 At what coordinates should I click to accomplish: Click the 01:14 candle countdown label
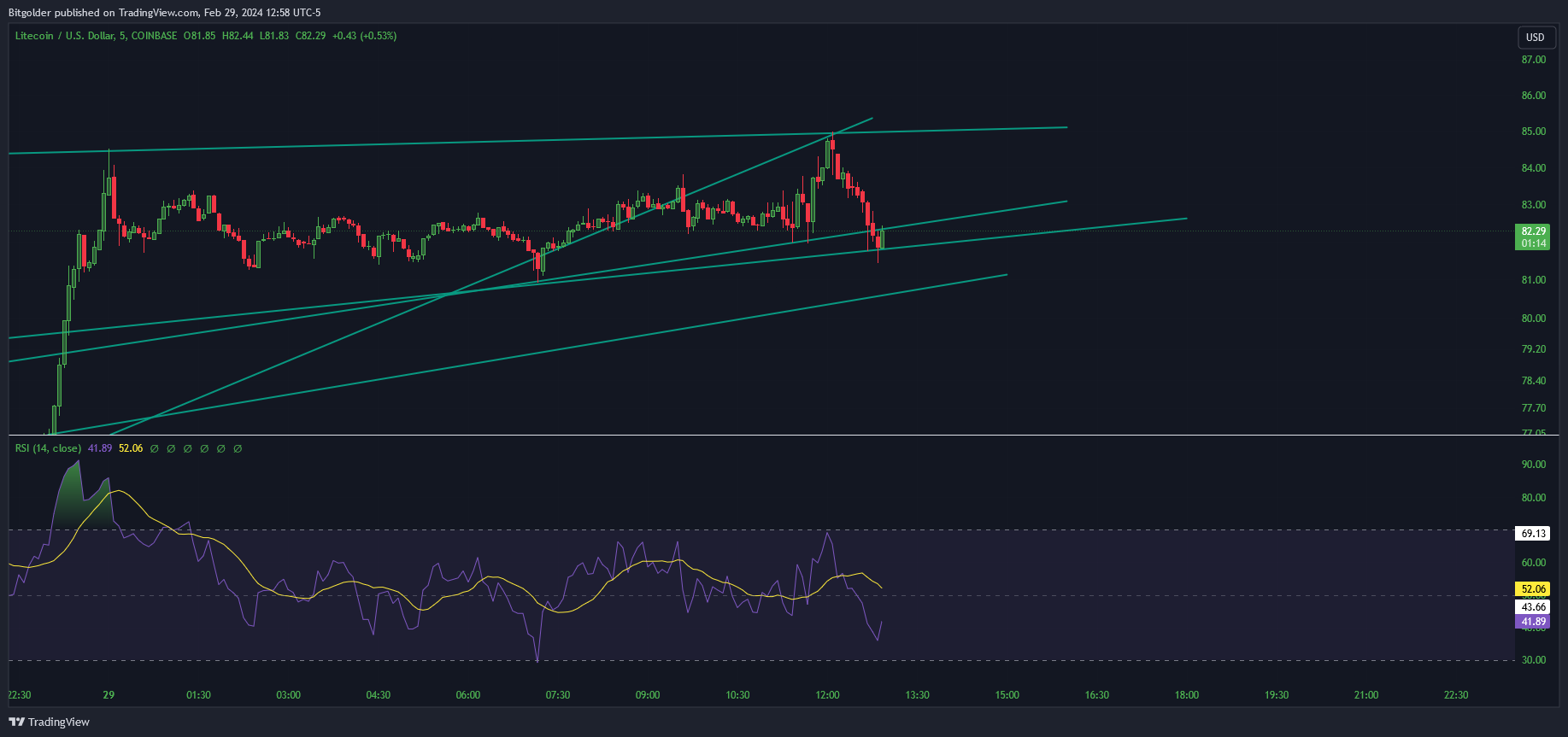1534,243
